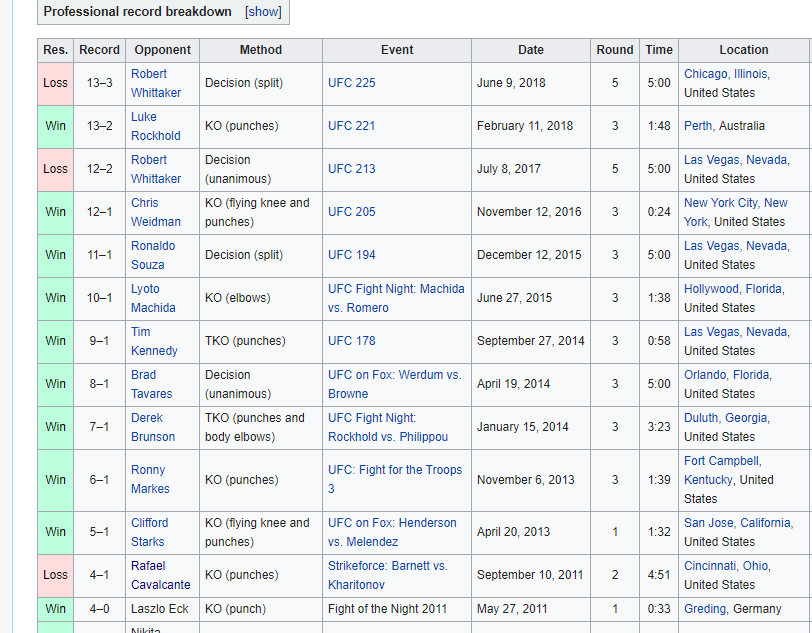This screenshot has width=812, height=633.
Task: Select the Loss result cell for 4–1
Action: pyautogui.click(x=55, y=576)
